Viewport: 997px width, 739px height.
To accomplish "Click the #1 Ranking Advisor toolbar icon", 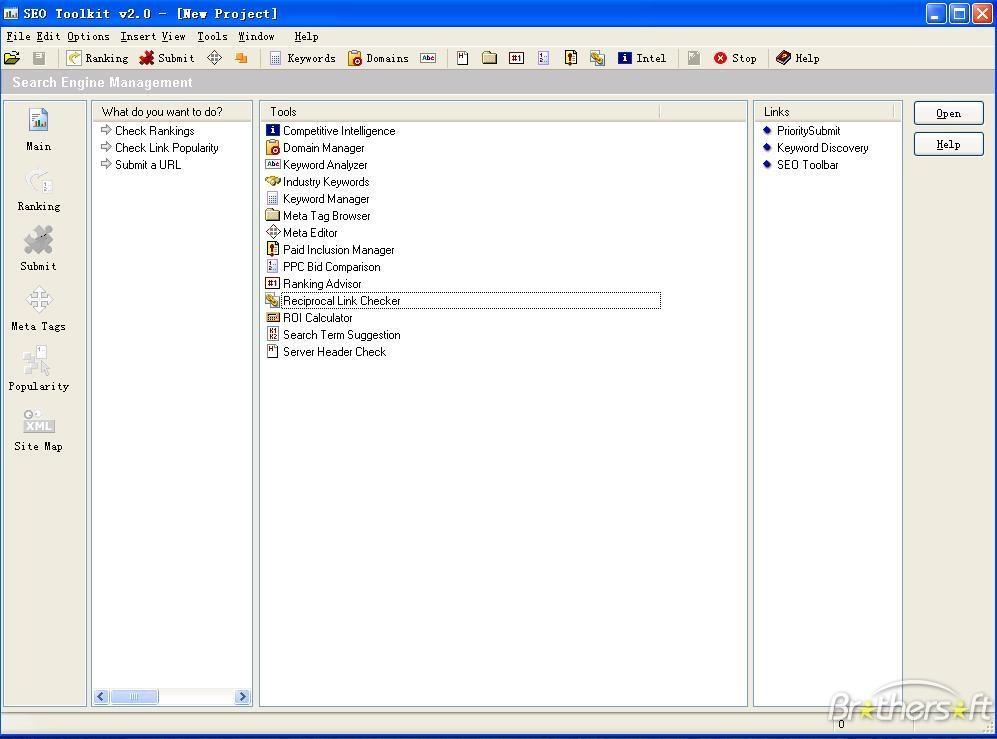I will 516,59.
